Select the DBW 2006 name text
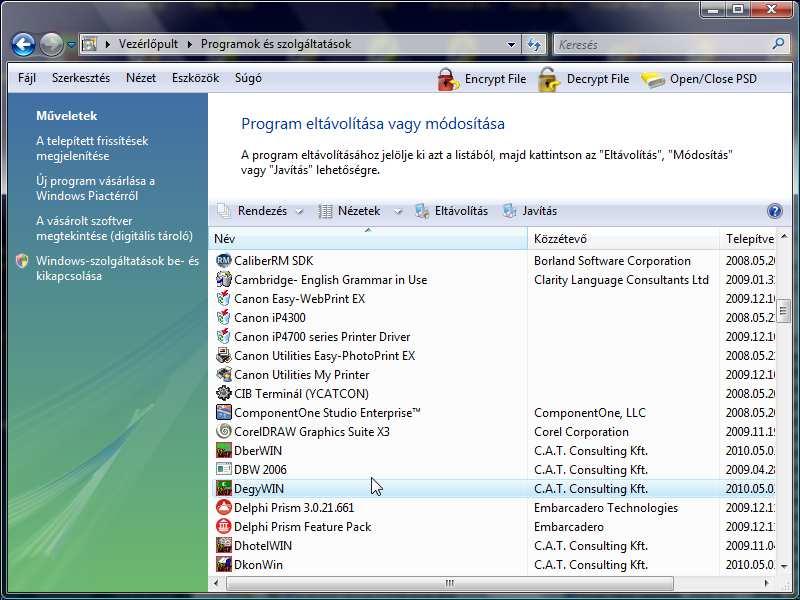The image size is (800, 600). [x=260, y=469]
